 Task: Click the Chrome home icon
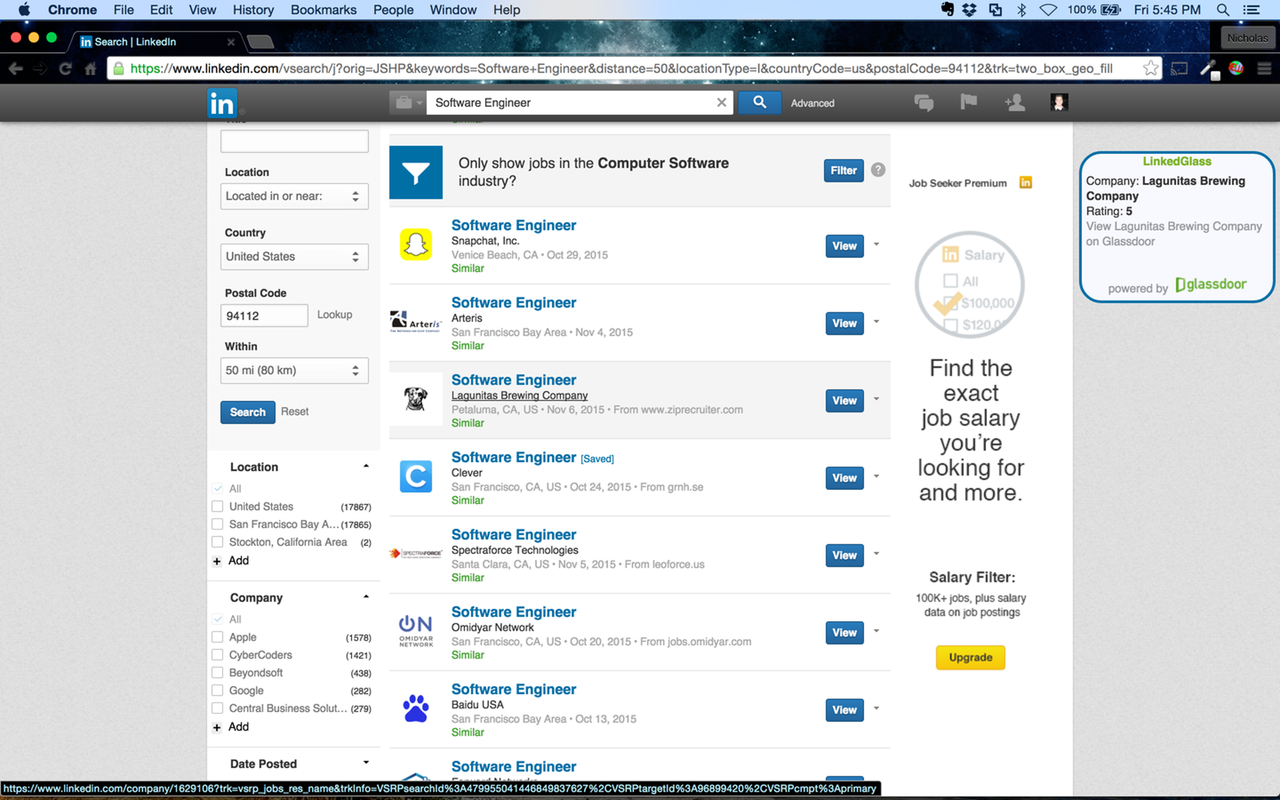point(90,69)
